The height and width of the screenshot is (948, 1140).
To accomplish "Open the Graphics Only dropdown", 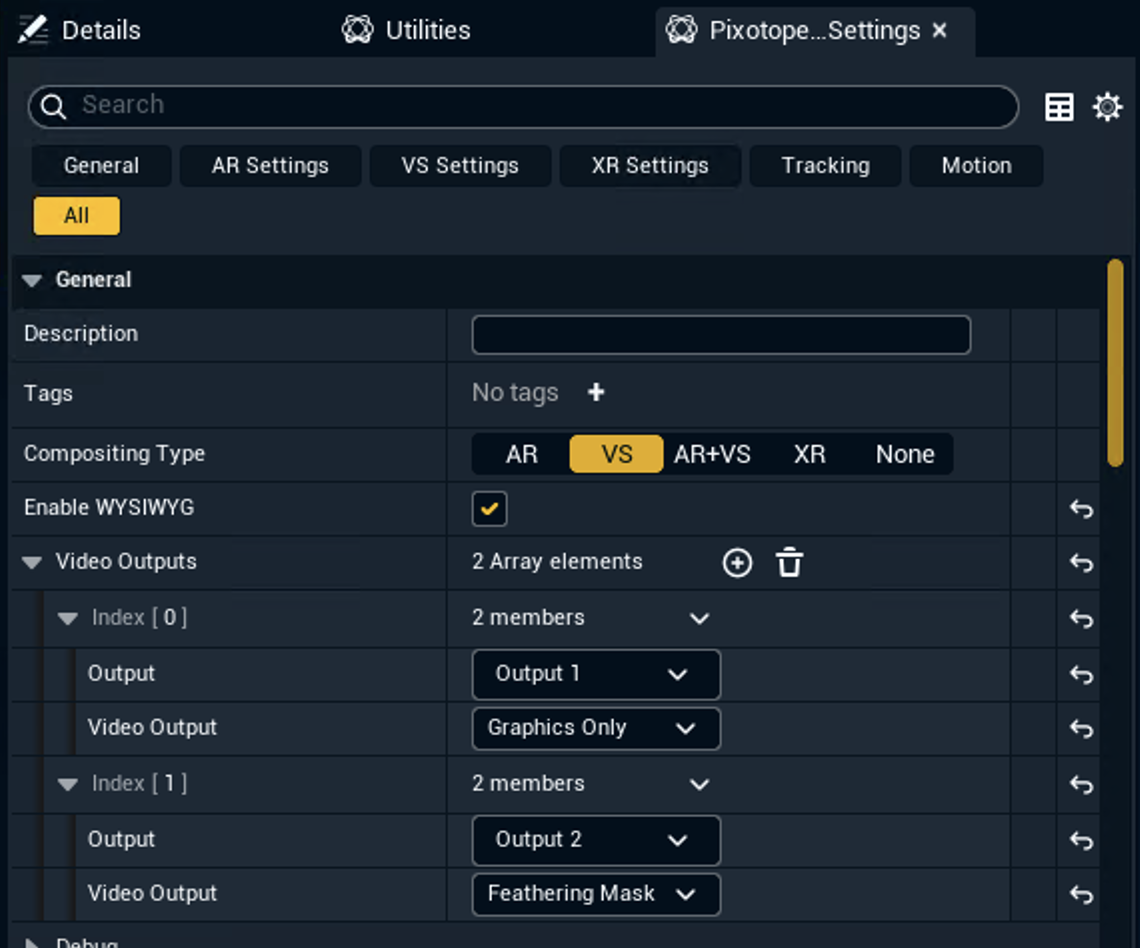I will point(596,728).
